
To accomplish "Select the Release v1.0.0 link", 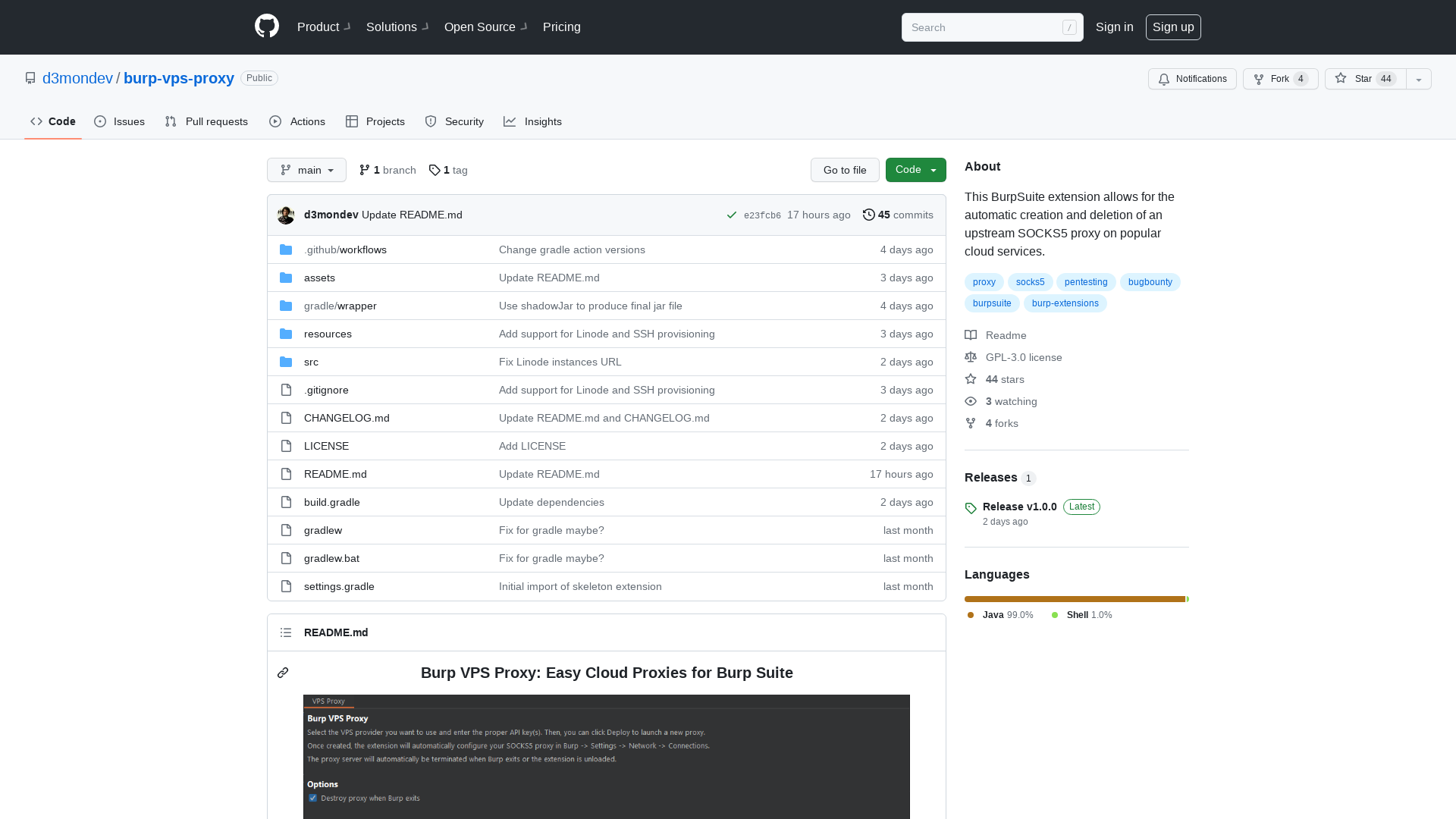I will (1019, 506).
